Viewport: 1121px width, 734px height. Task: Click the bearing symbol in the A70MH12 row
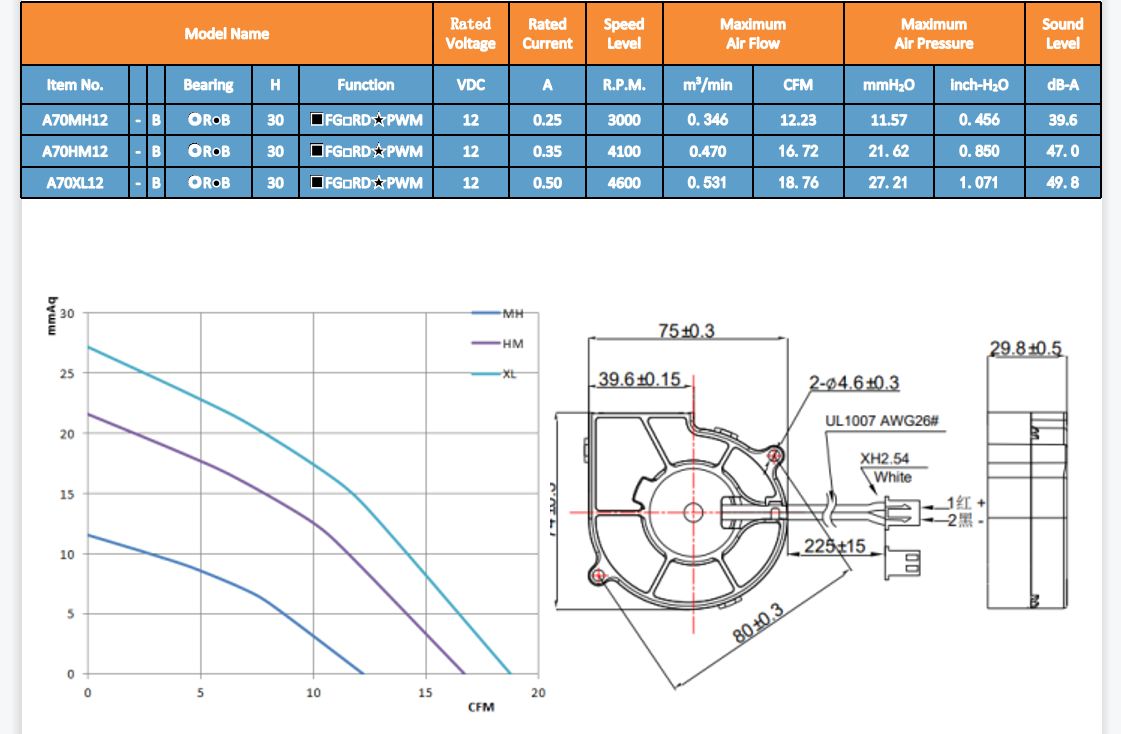(x=208, y=120)
